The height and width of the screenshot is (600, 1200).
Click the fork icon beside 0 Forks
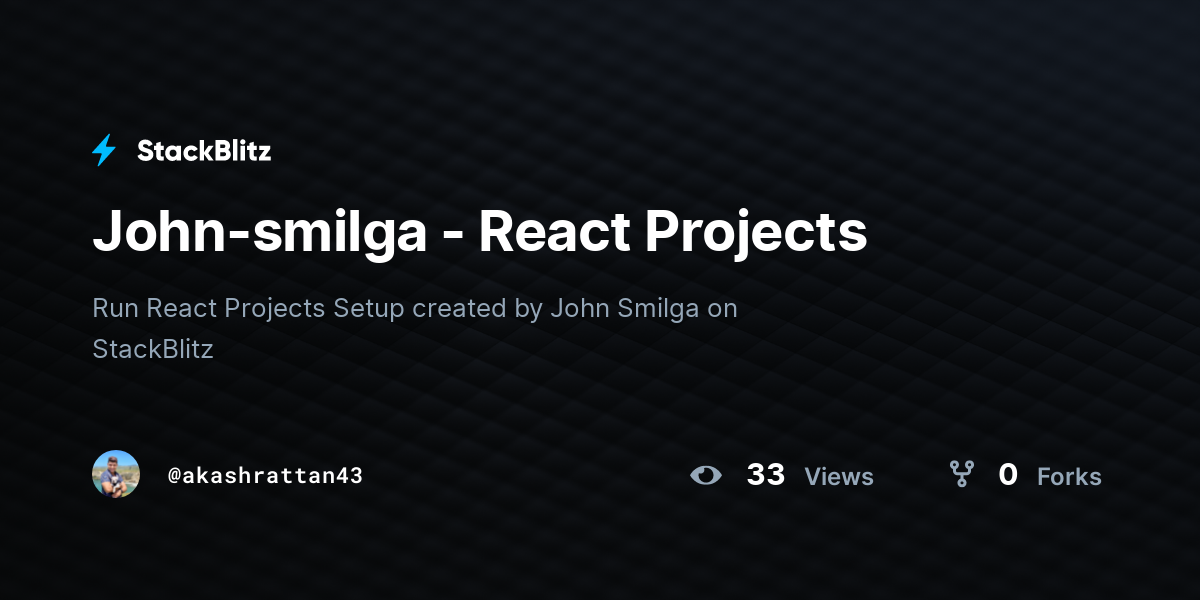pyautogui.click(x=961, y=474)
